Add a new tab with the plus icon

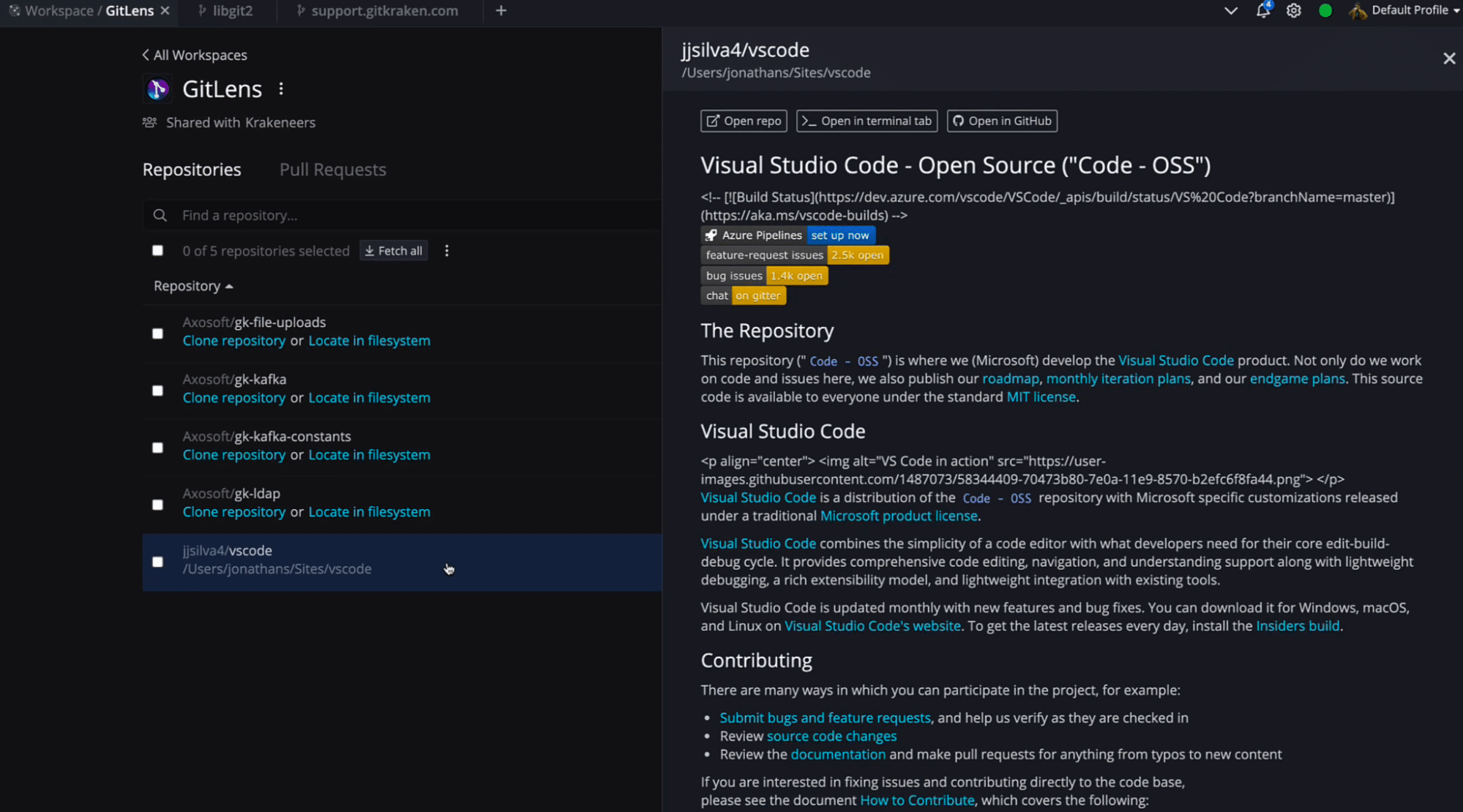(x=501, y=10)
